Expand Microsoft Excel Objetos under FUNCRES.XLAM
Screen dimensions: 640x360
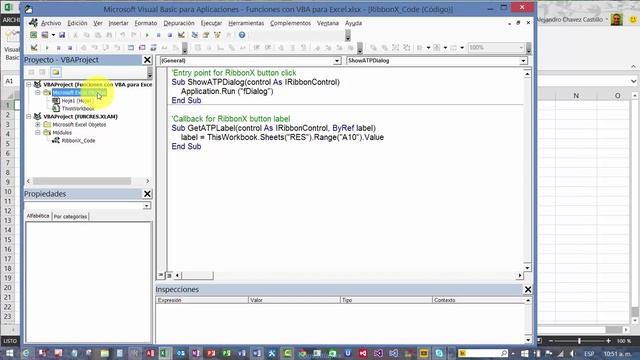point(38,124)
